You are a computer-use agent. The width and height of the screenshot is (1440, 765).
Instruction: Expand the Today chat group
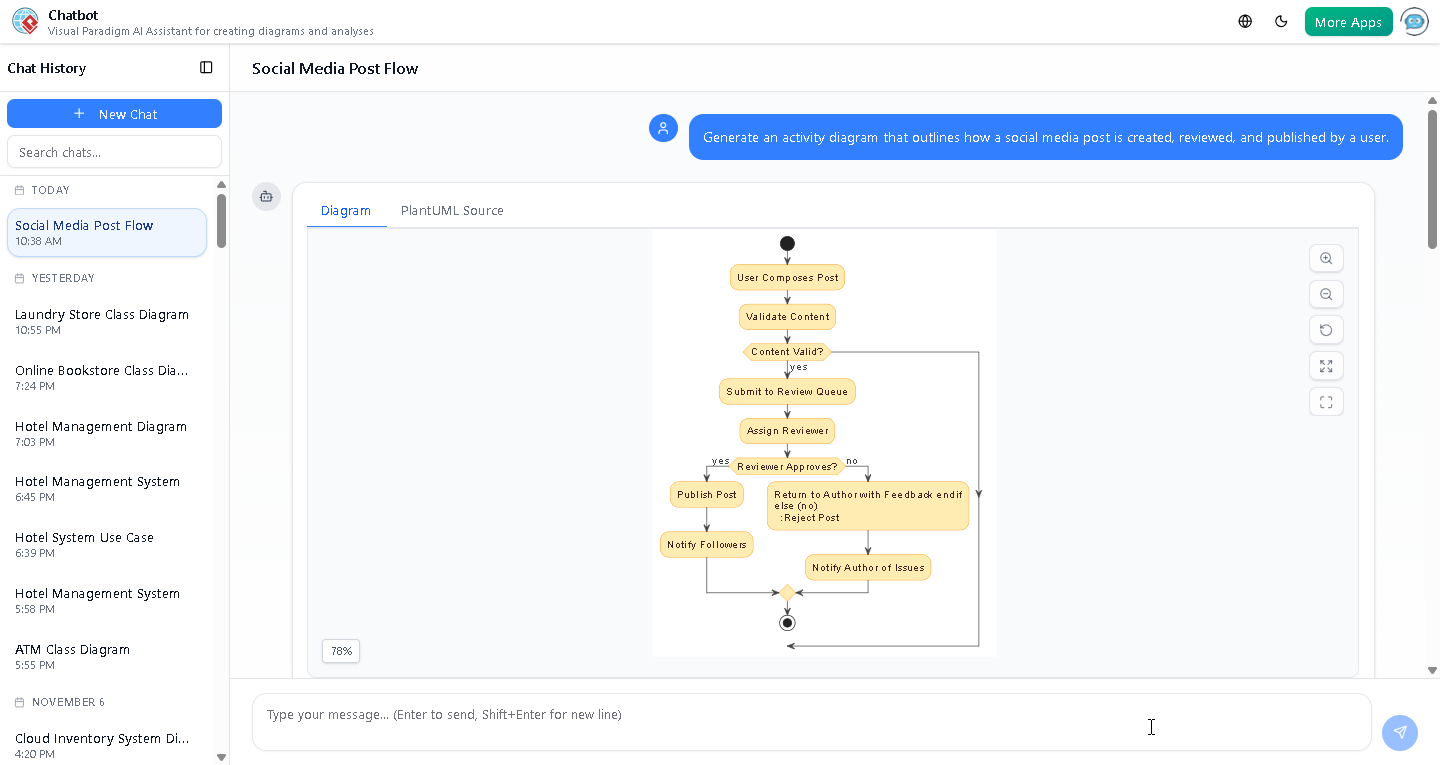pyautogui.click(x=45, y=190)
